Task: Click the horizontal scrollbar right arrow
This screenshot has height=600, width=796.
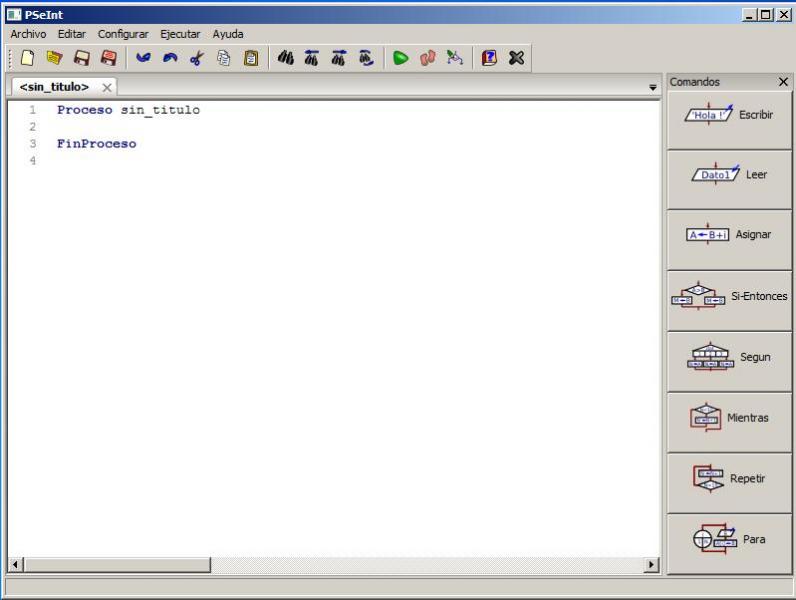Action: pyautogui.click(x=651, y=564)
